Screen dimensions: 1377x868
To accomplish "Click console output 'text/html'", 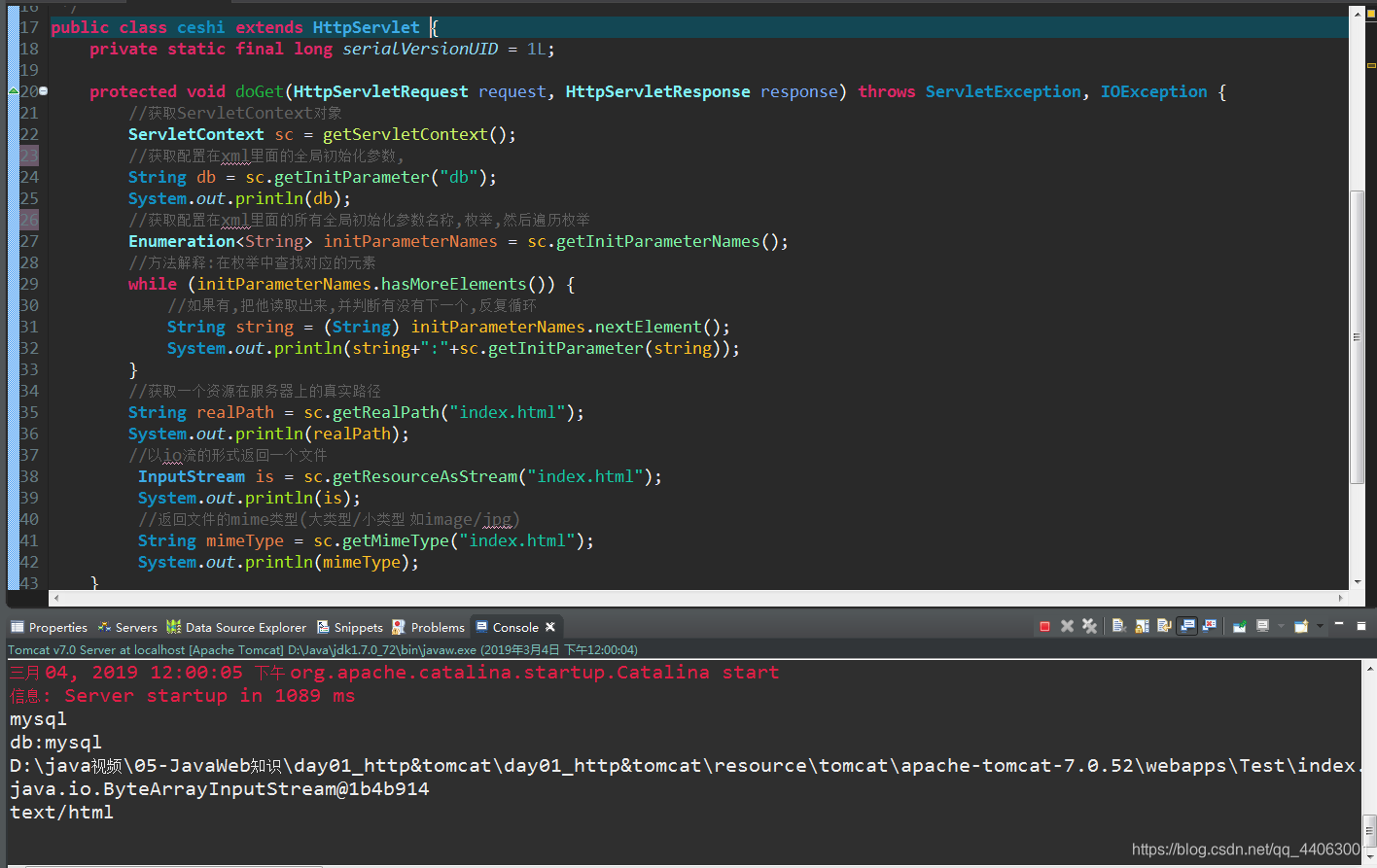I will (61, 812).
